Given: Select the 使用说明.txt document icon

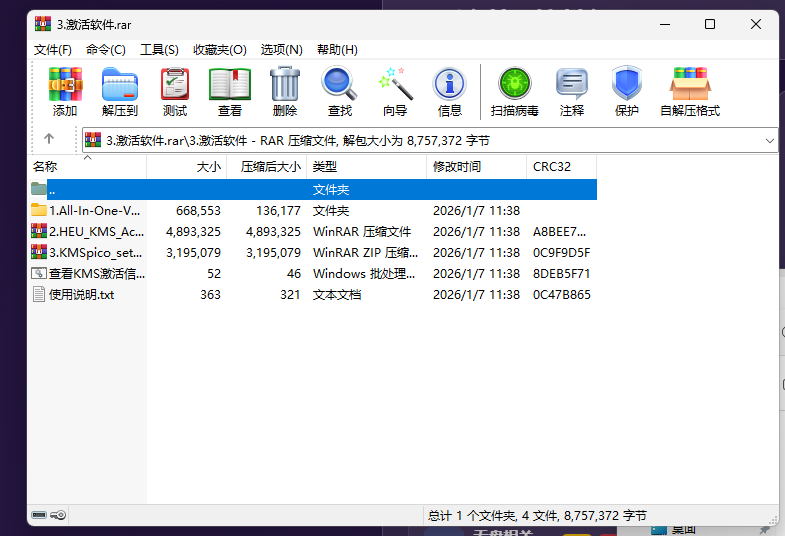Looking at the screenshot, I should tap(39, 294).
